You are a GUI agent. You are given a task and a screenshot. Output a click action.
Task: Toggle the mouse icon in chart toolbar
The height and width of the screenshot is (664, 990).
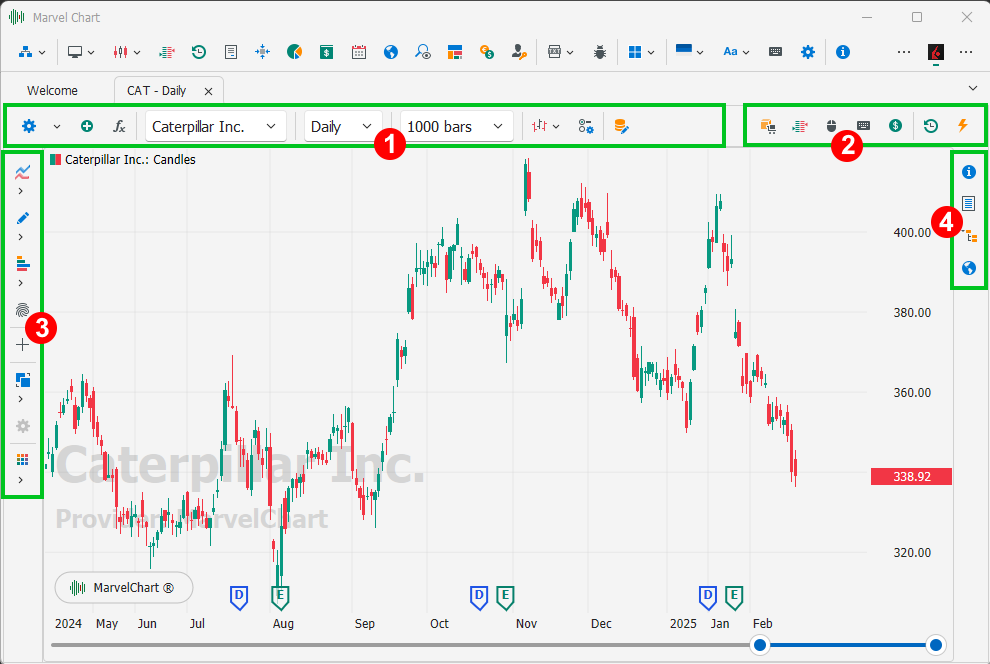832,126
